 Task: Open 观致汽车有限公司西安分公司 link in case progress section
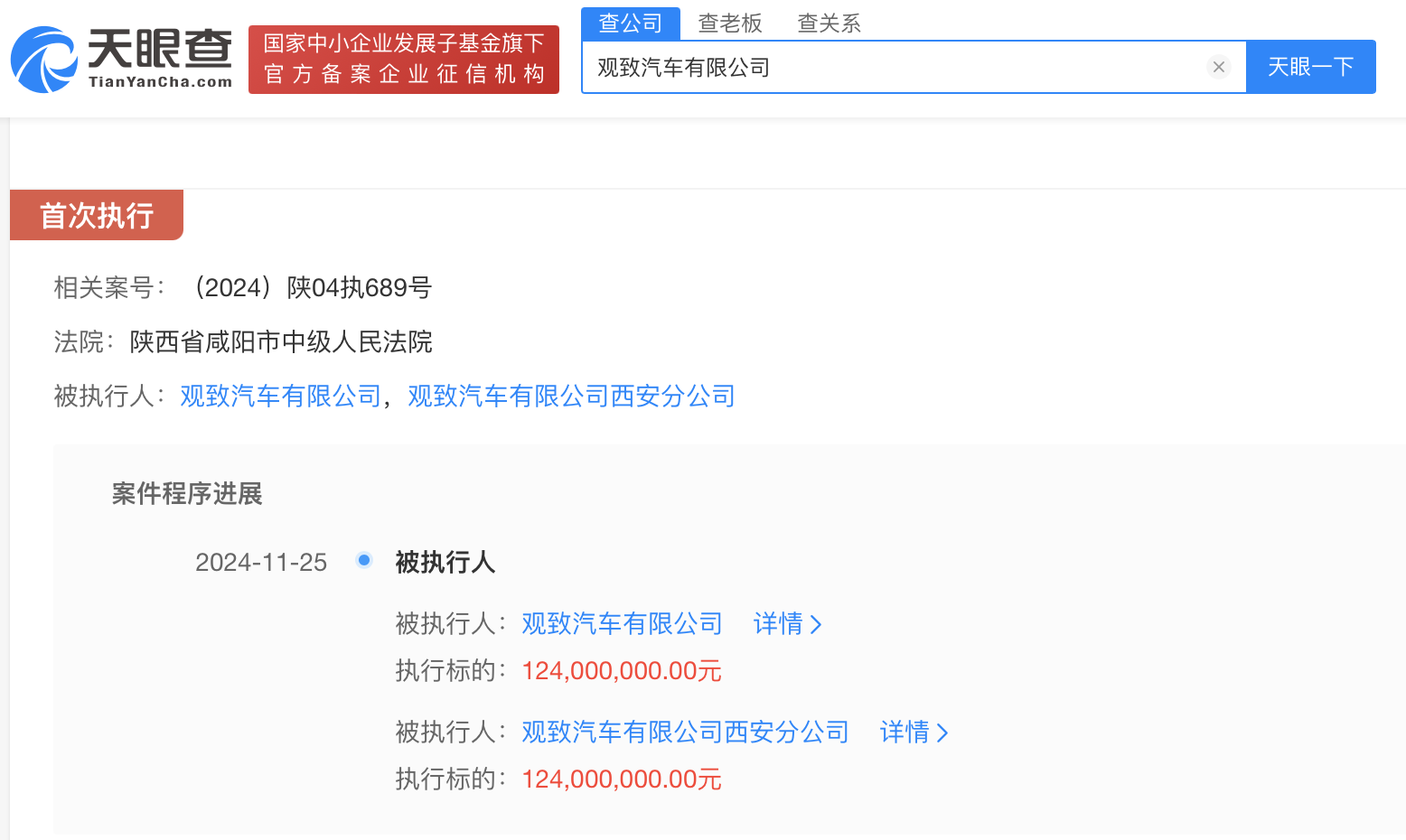(x=685, y=733)
